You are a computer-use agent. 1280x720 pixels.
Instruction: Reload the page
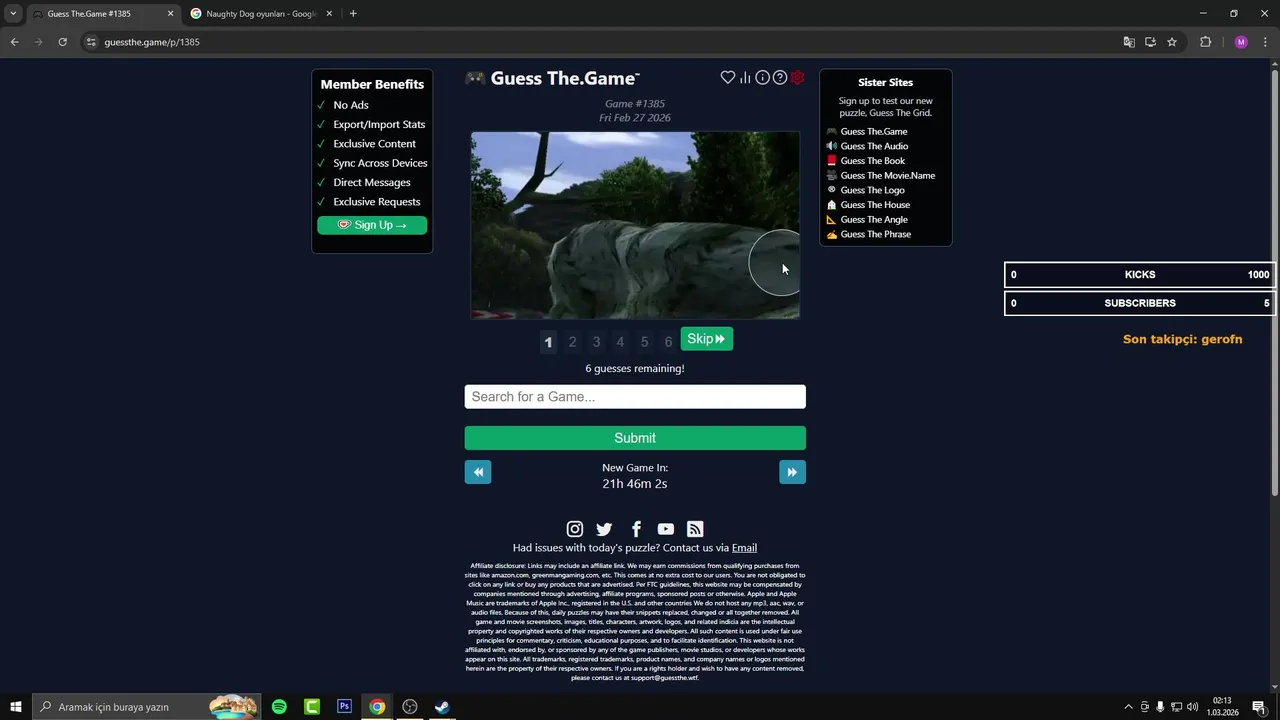(62, 42)
